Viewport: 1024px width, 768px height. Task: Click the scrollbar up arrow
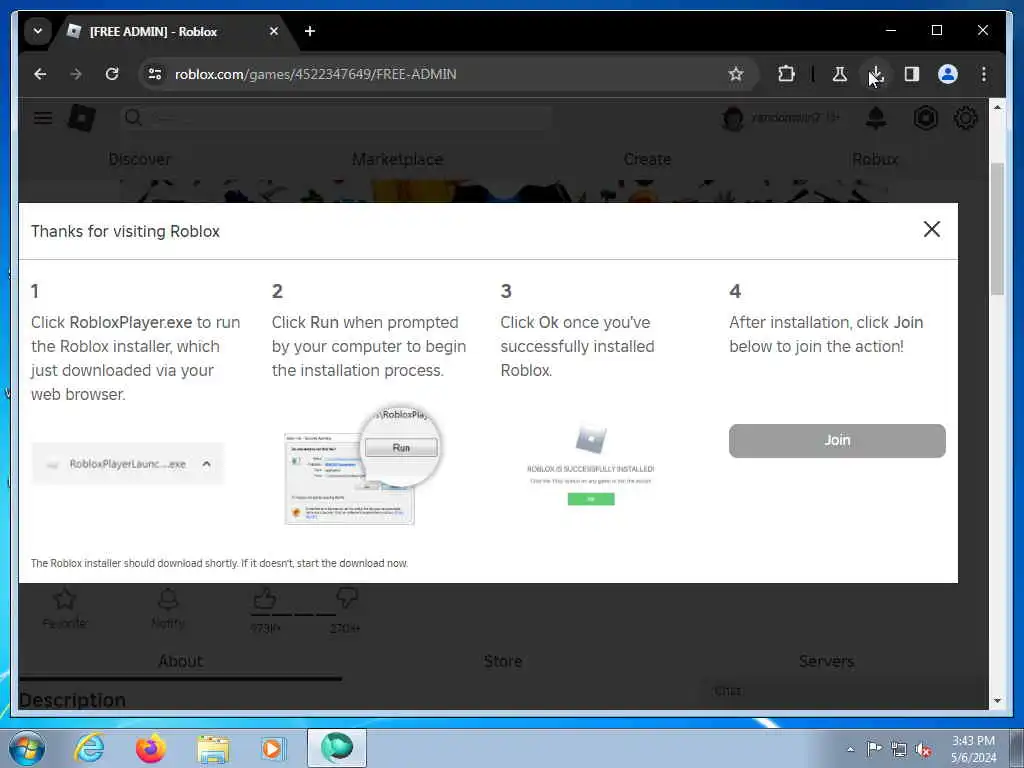pos(997,106)
